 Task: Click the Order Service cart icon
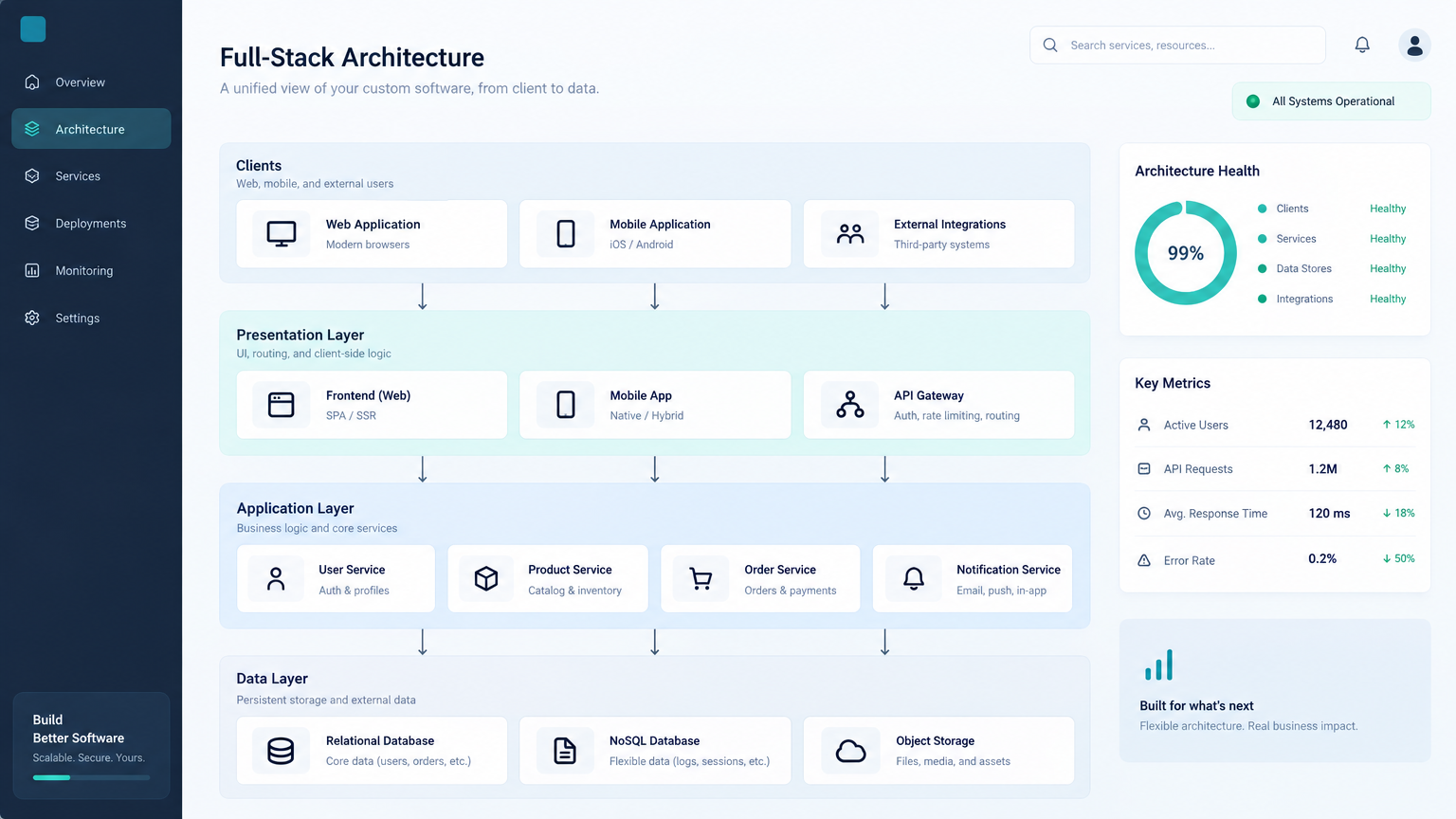701,579
